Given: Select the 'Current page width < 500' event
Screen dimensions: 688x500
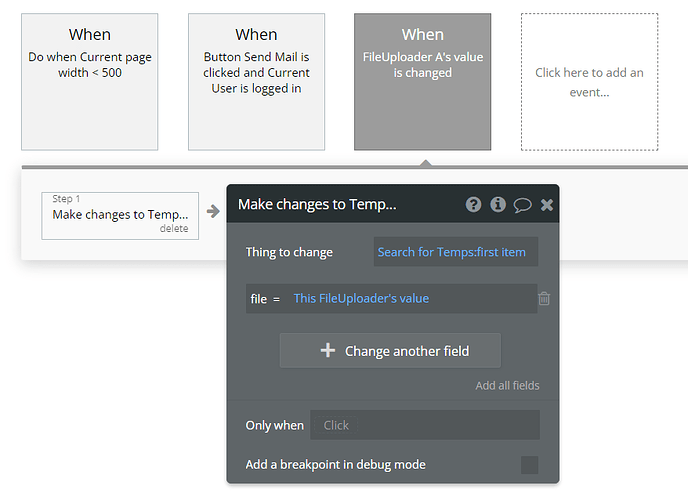Looking at the screenshot, I should [90, 81].
